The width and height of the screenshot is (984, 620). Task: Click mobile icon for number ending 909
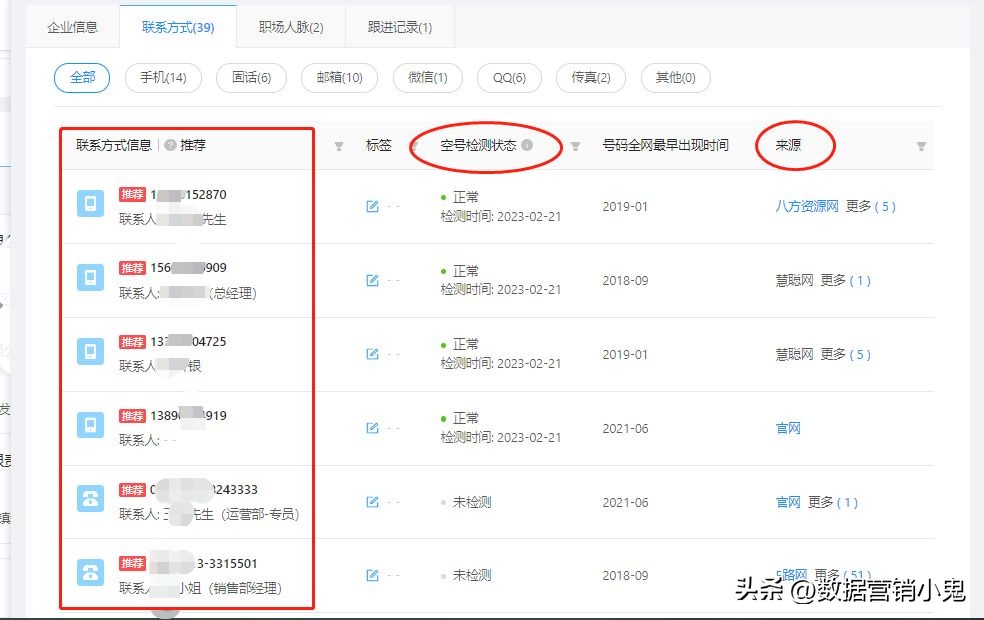click(90, 277)
